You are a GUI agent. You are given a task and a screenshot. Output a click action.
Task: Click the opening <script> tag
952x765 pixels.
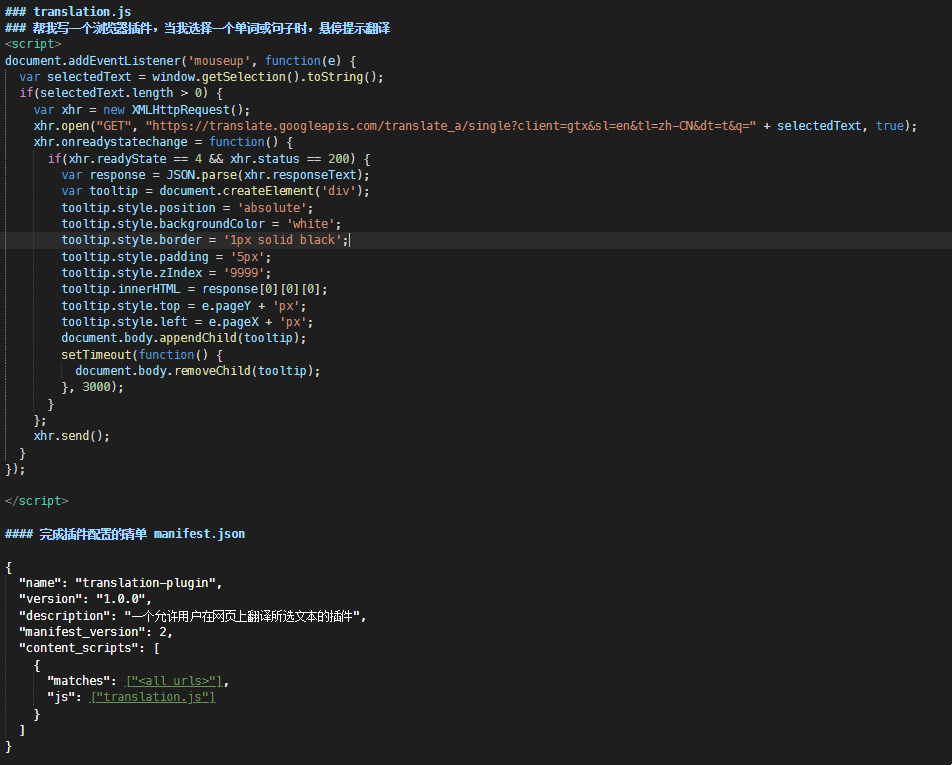point(33,44)
